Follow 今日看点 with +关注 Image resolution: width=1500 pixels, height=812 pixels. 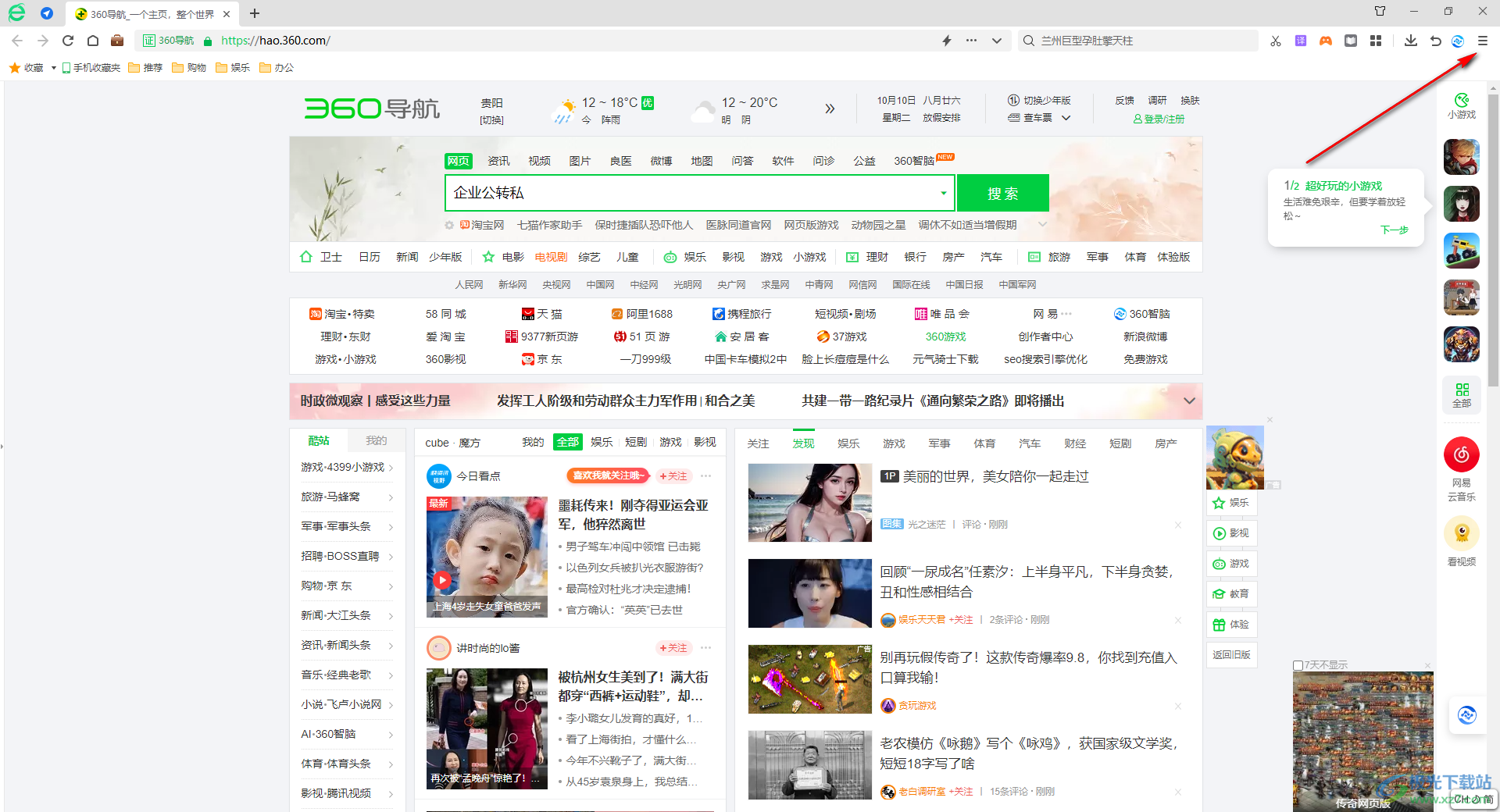tap(673, 475)
